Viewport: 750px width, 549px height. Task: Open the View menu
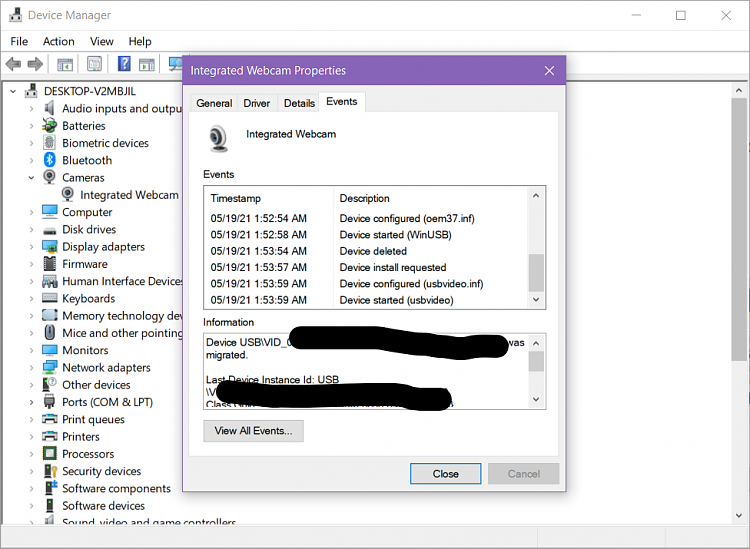coord(102,41)
